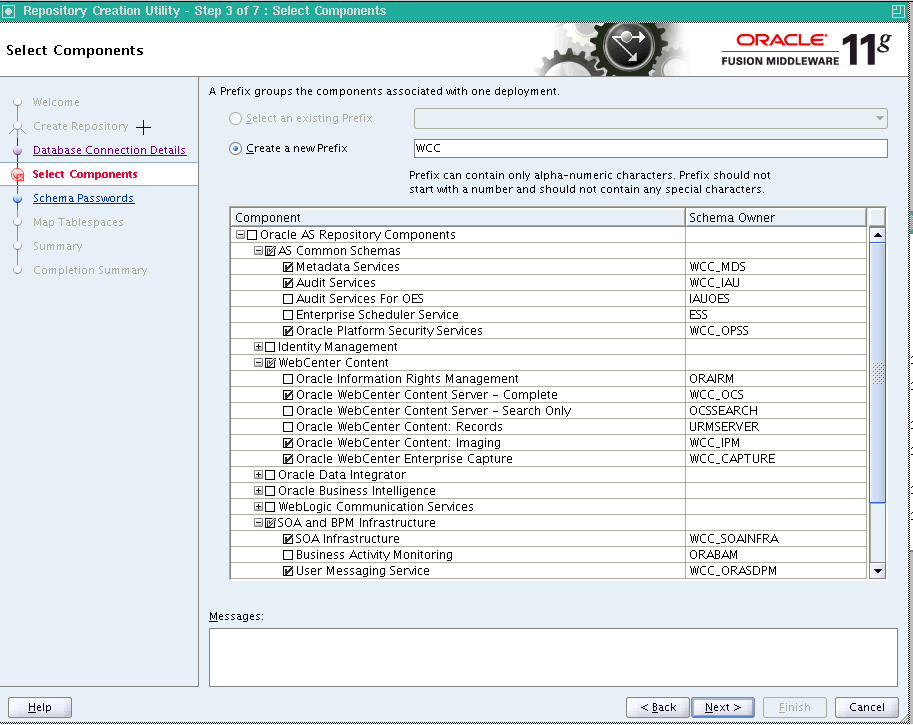Check Oracle Data Integrator checkbox
This screenshot has width=913, height=725.
tap(270, 475)
